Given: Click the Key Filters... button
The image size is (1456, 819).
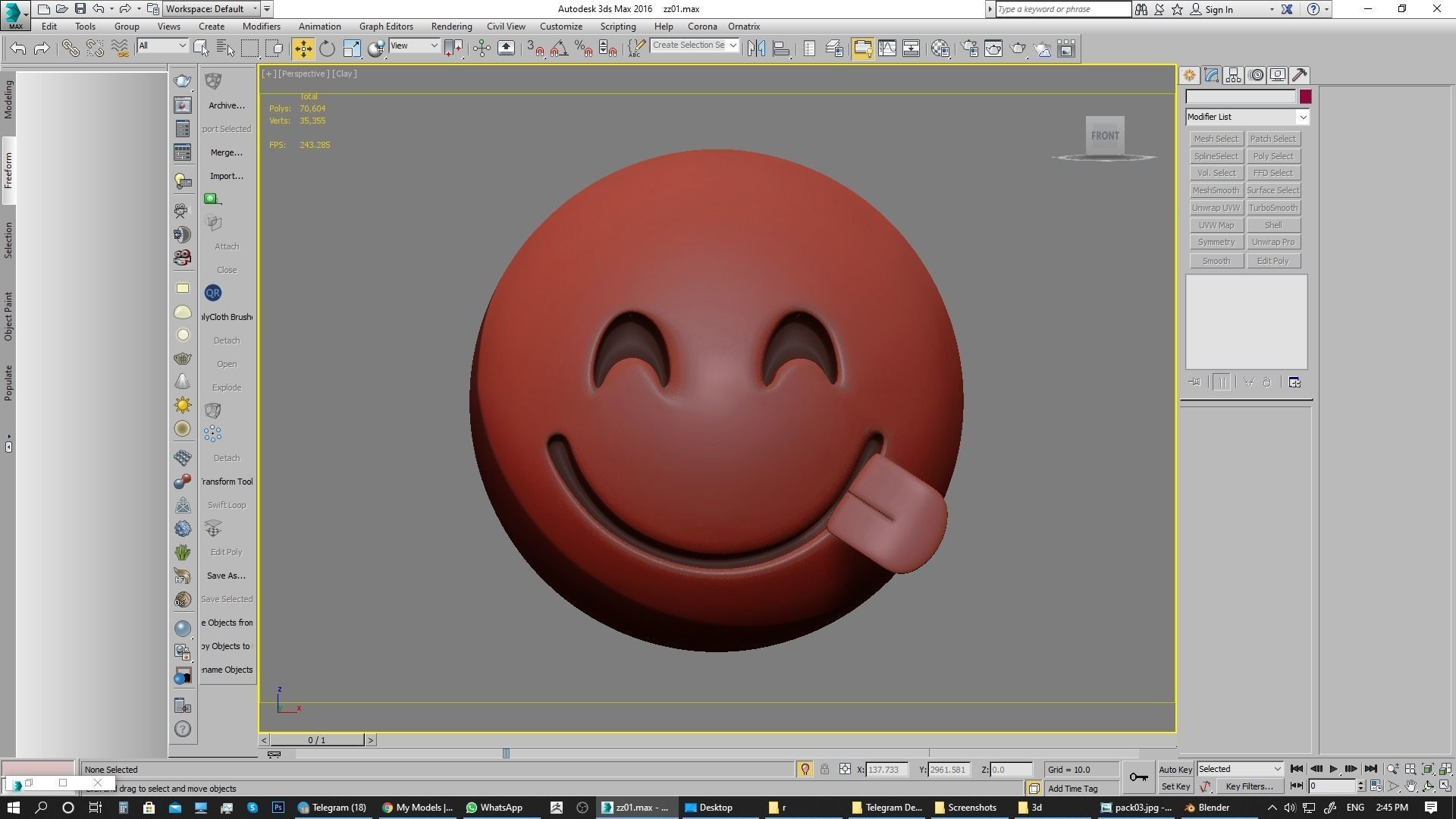Looking at the screenshot, I should [1248, 786].
